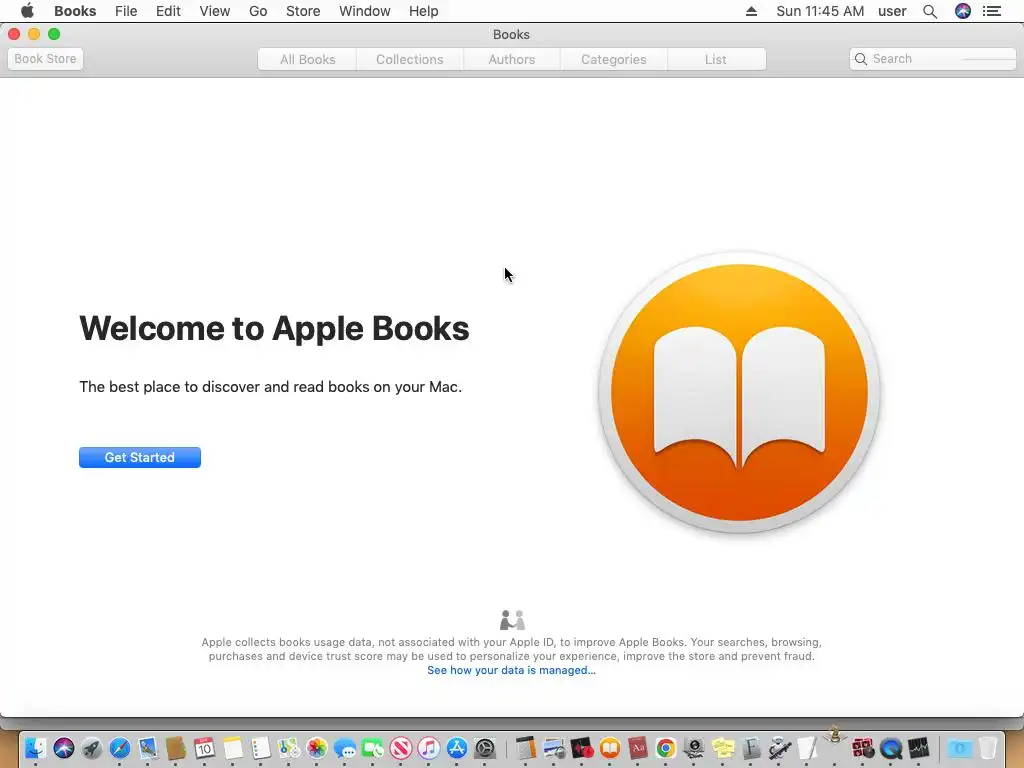Click the Get Started button
Viewport: 1024px width, 768px height.
(x=140, y=457)
